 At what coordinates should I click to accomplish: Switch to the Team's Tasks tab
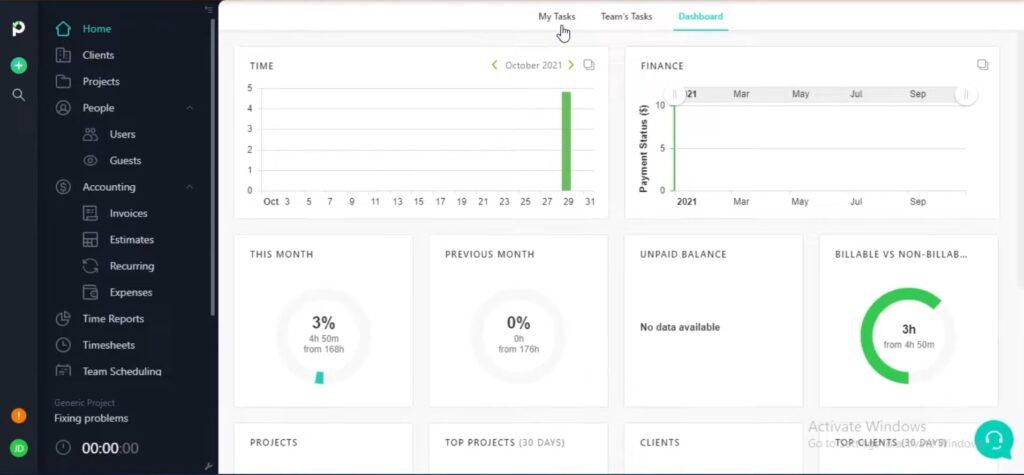(626, 17)
